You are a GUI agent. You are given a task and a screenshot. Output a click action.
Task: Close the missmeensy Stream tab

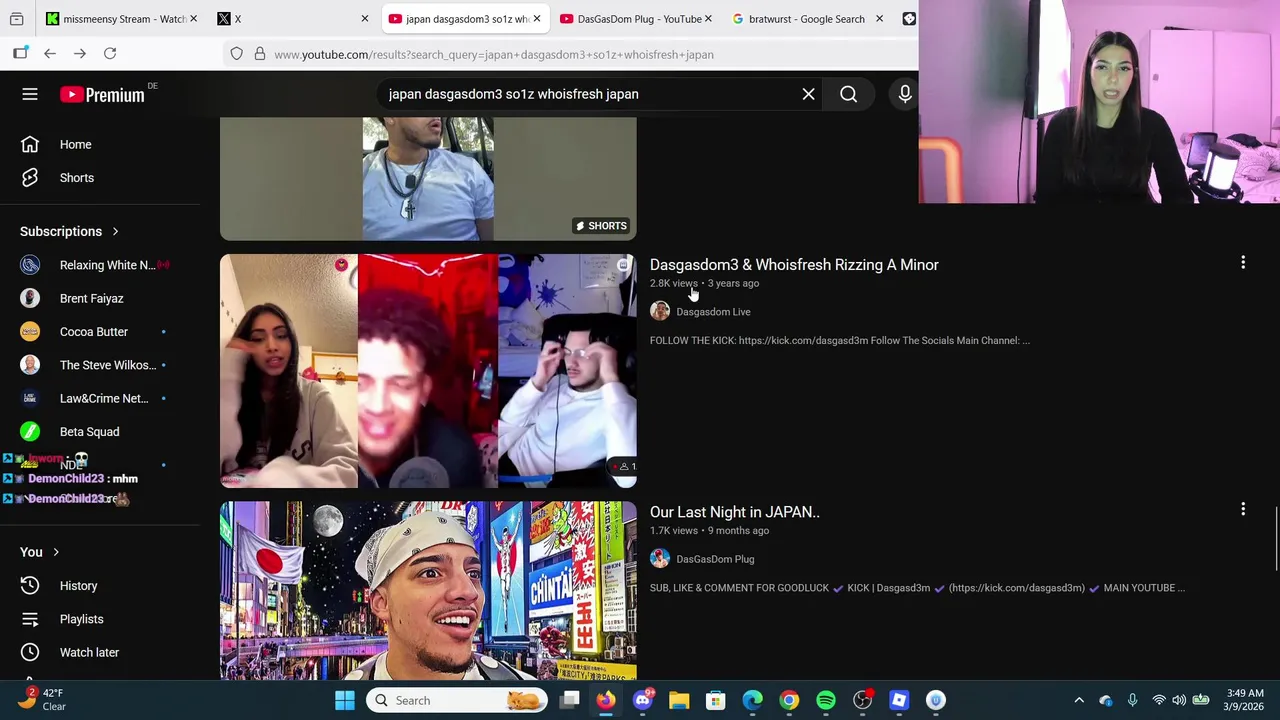pos(193,19)
